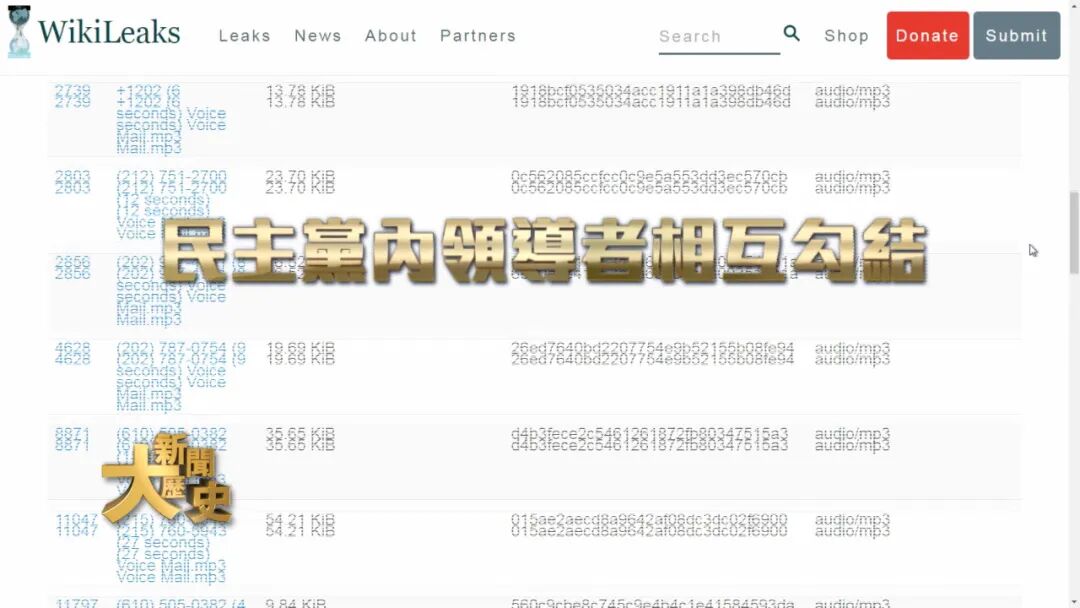This screenshot has width=1080, height=608.
Task: Select hash cell in row 2739
Action: coord(651,96)
